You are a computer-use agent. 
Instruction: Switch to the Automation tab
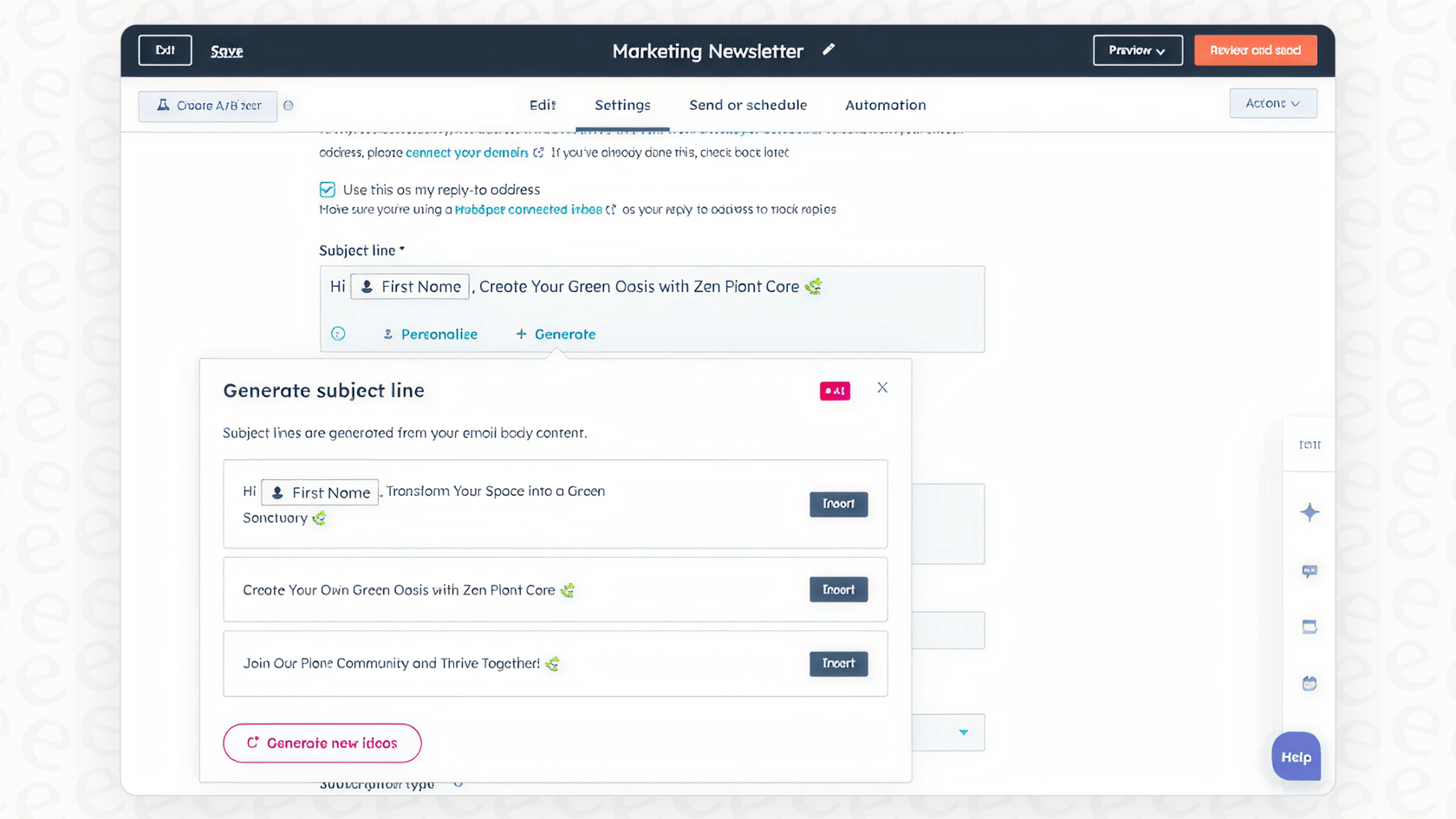coord(885,105)
